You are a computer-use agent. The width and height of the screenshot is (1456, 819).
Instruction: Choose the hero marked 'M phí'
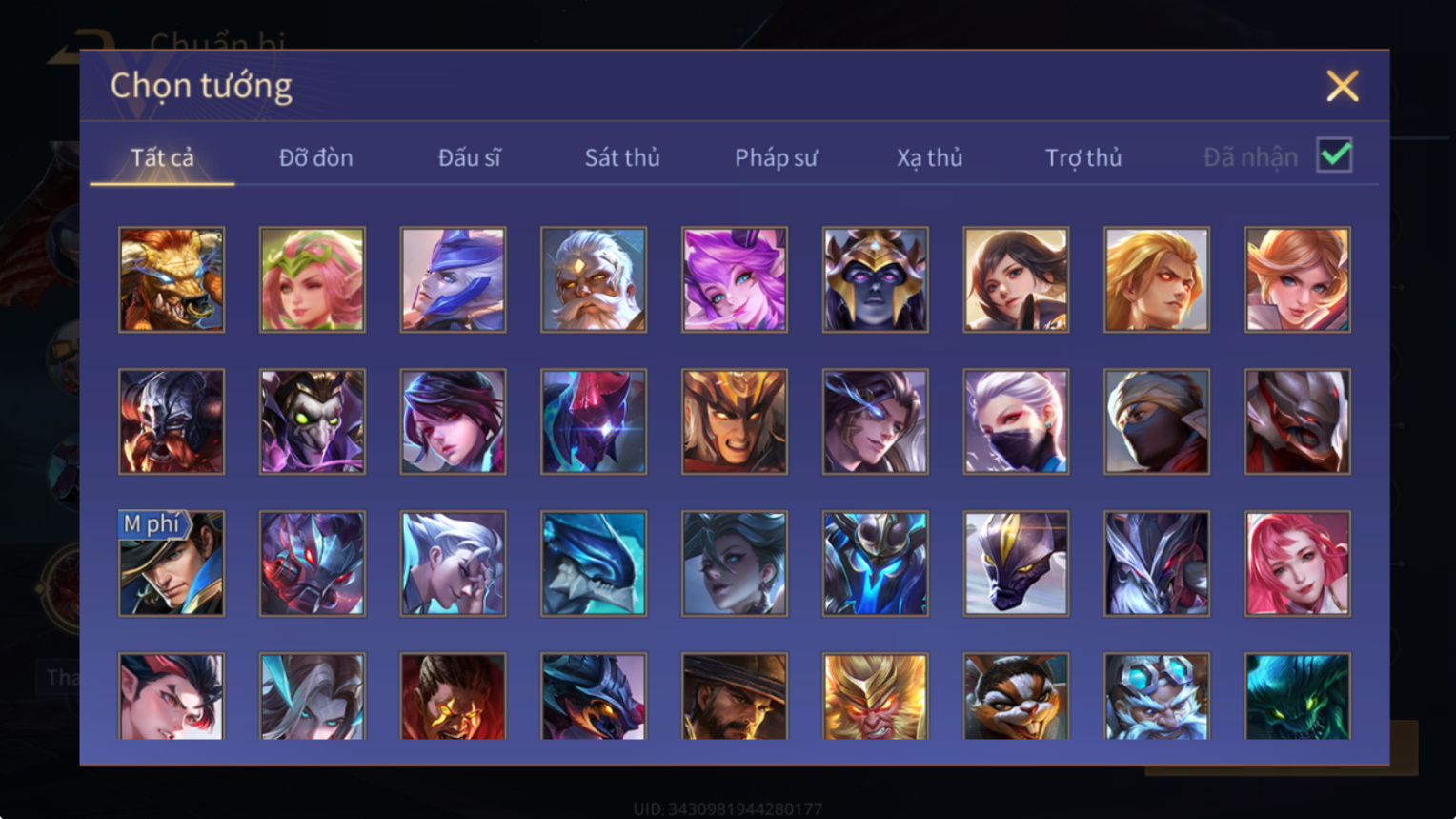[172, 563]
